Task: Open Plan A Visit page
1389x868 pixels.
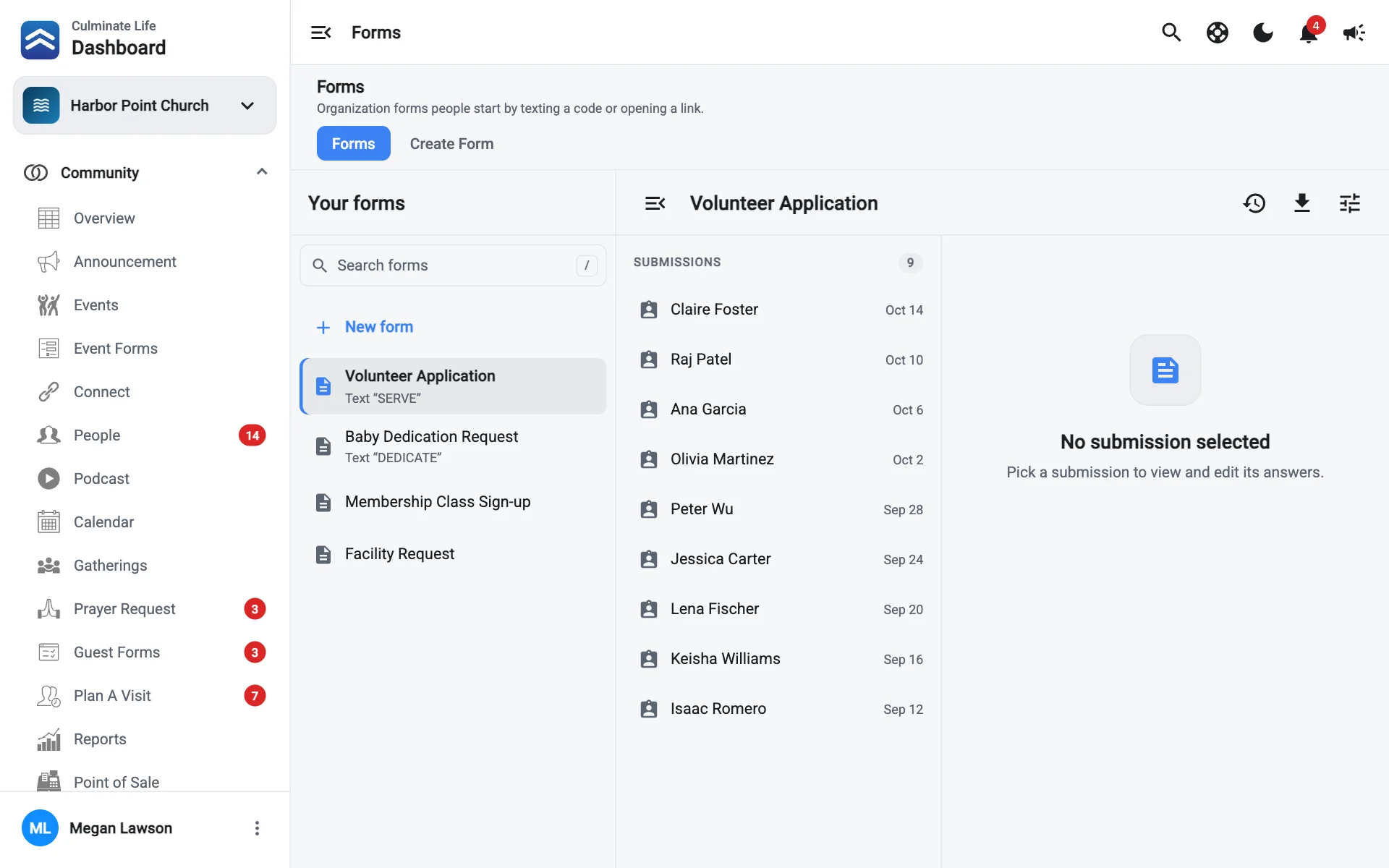Action: tap(145, 696)
